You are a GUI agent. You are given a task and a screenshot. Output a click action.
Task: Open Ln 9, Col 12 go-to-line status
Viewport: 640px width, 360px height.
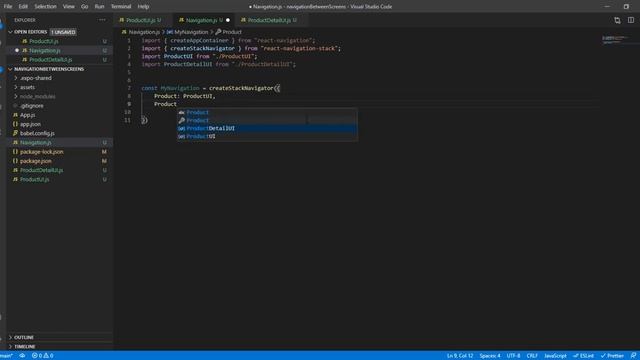[x=460, y=356]
